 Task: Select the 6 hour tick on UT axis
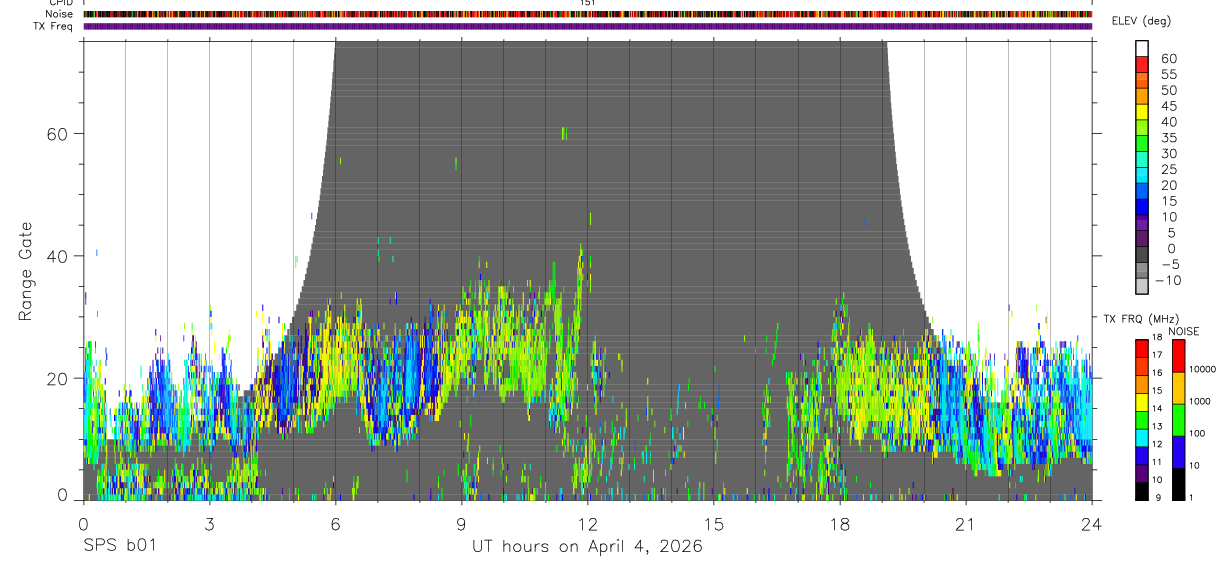[x=335, y=525]
